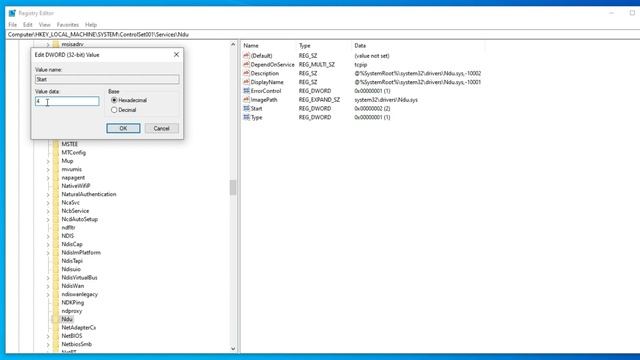Open the Favorites menu
The height and width of the screenshot is (360, 640).
[x=68, y=24]
